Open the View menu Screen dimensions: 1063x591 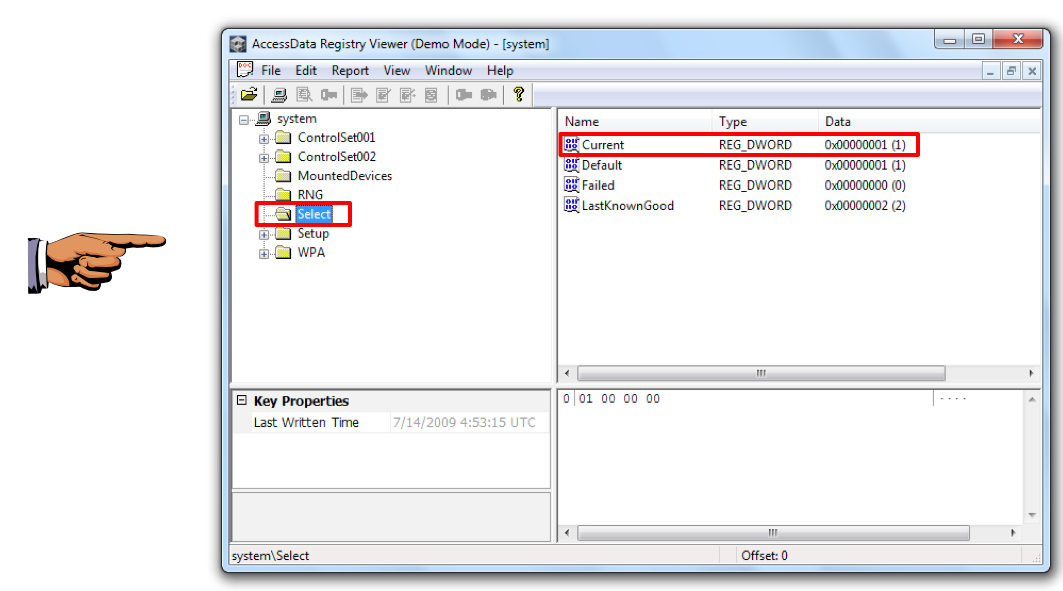point(397,70)
